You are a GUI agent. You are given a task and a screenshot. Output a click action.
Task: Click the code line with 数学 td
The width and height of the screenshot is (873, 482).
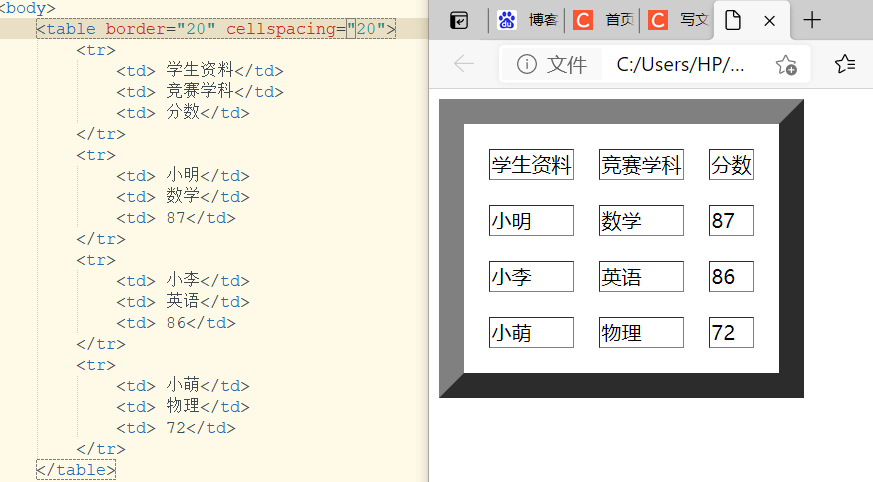tap(183, 196)
